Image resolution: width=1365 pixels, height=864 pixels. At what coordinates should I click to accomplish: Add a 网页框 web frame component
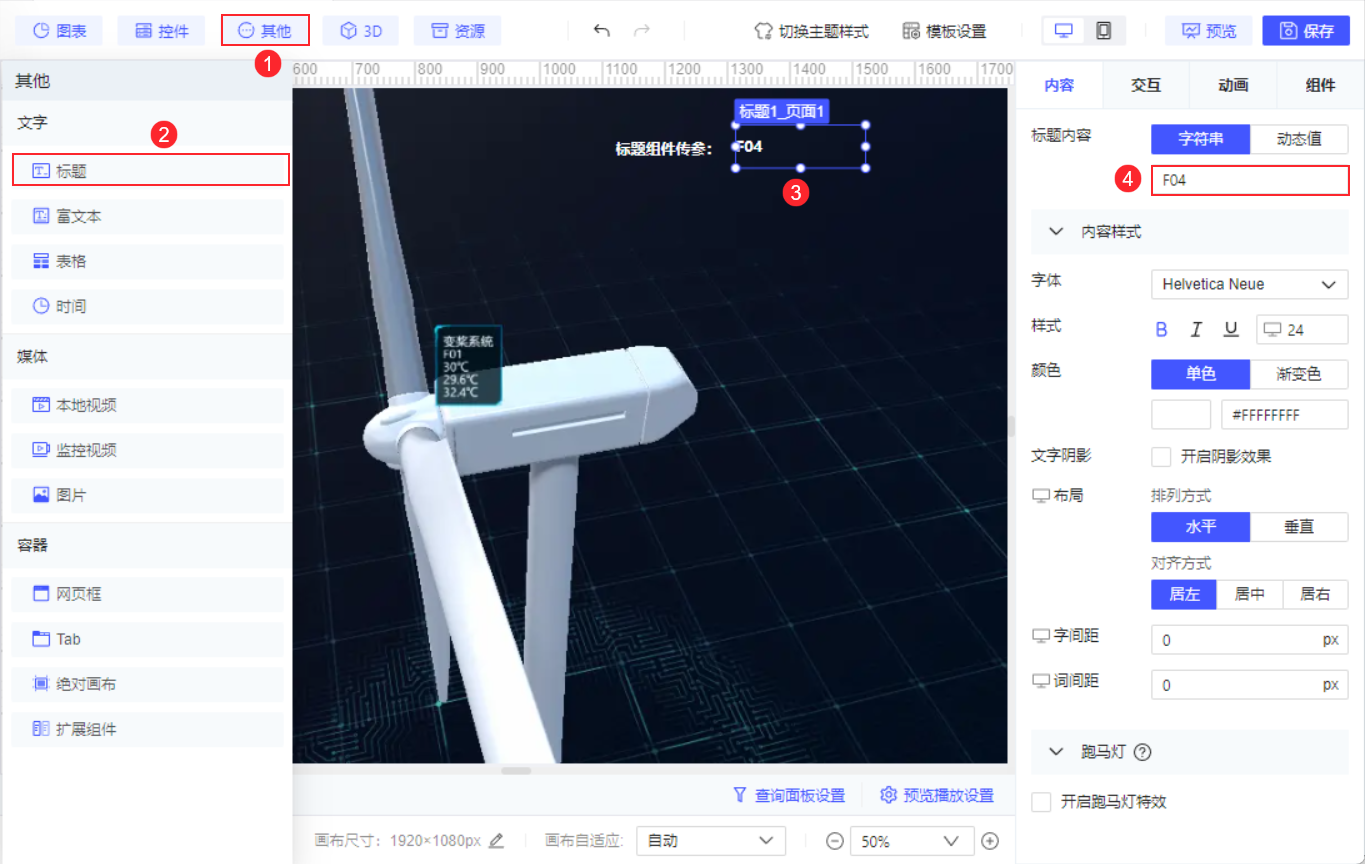148,594
